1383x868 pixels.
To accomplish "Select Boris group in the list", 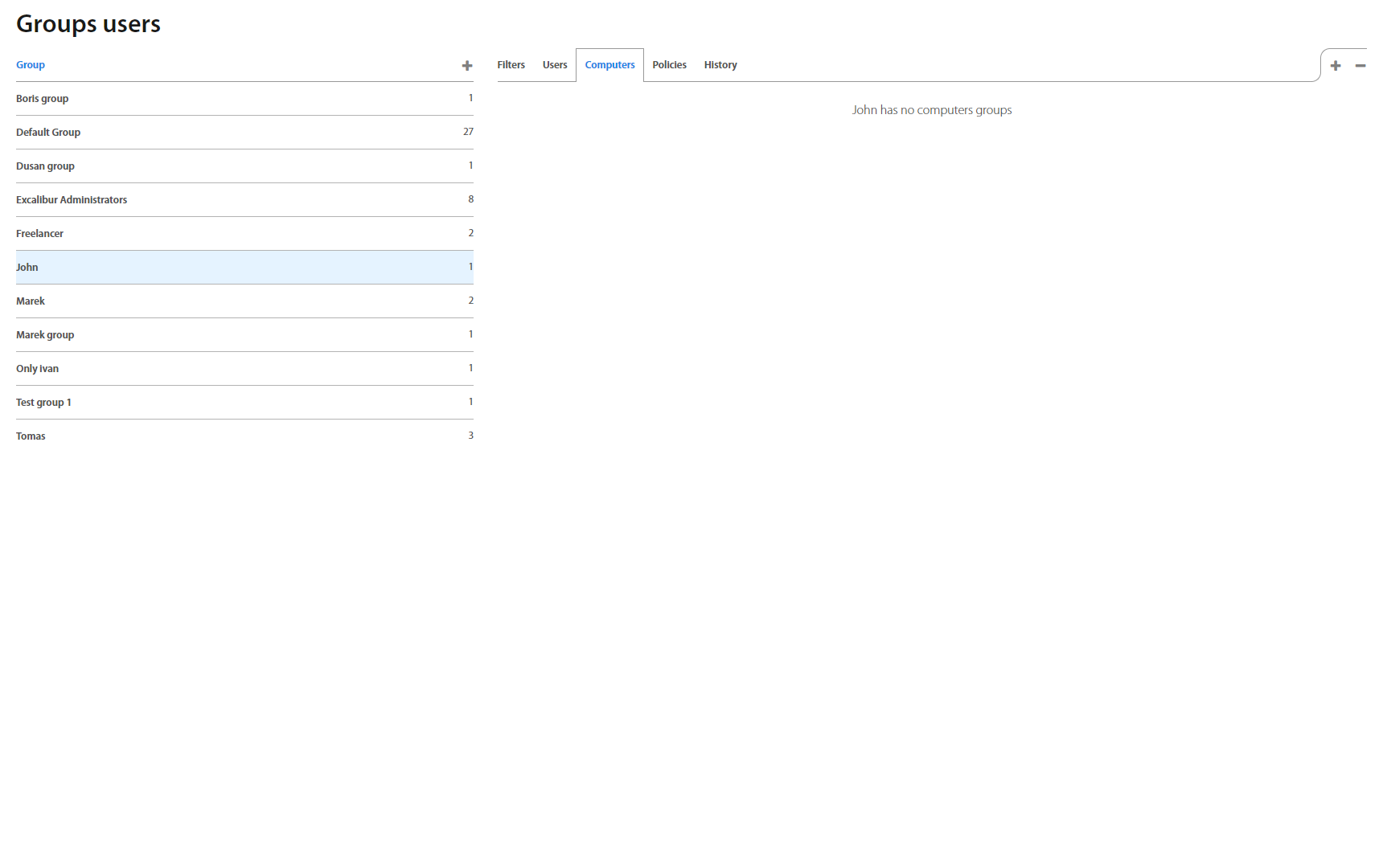I will pos(43,99).
